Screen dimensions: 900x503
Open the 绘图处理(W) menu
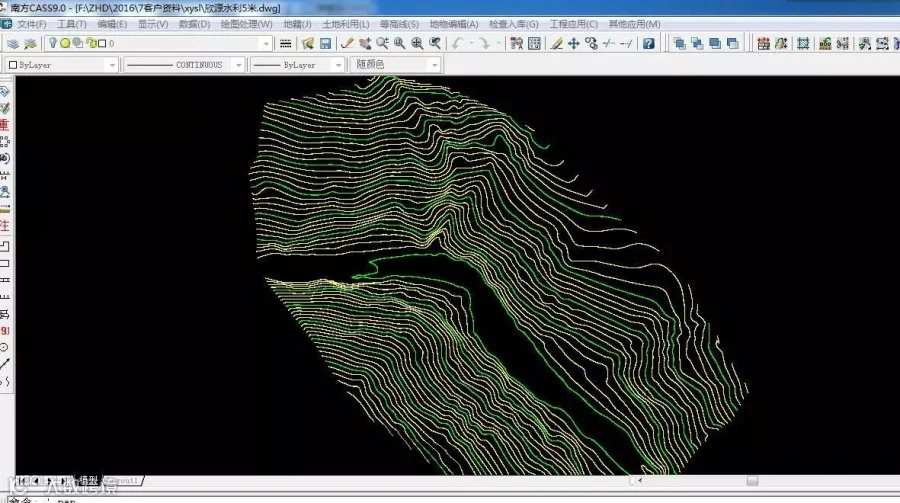(246, 24)
